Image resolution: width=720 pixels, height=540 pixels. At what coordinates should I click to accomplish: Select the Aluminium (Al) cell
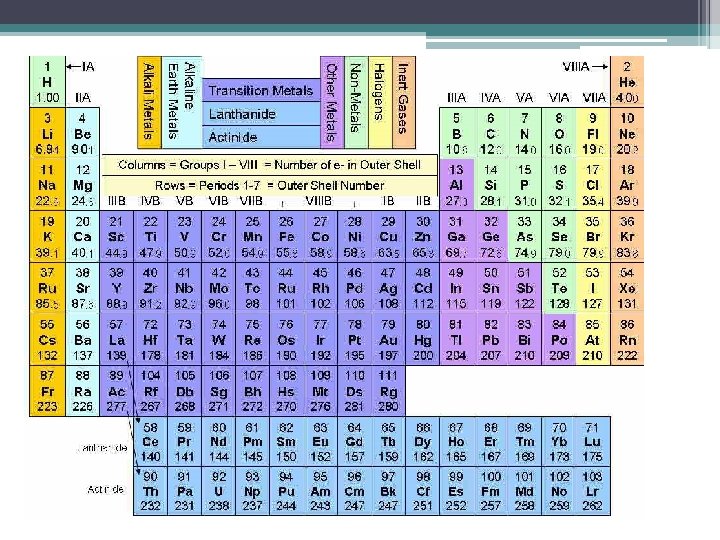click(x=456, y=185)
